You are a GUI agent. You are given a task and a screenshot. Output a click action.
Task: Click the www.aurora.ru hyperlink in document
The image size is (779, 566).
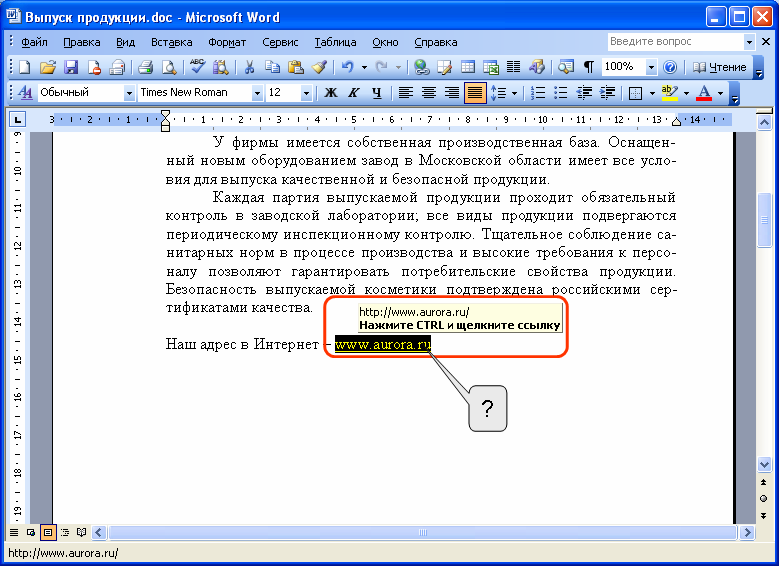(382, 344)
